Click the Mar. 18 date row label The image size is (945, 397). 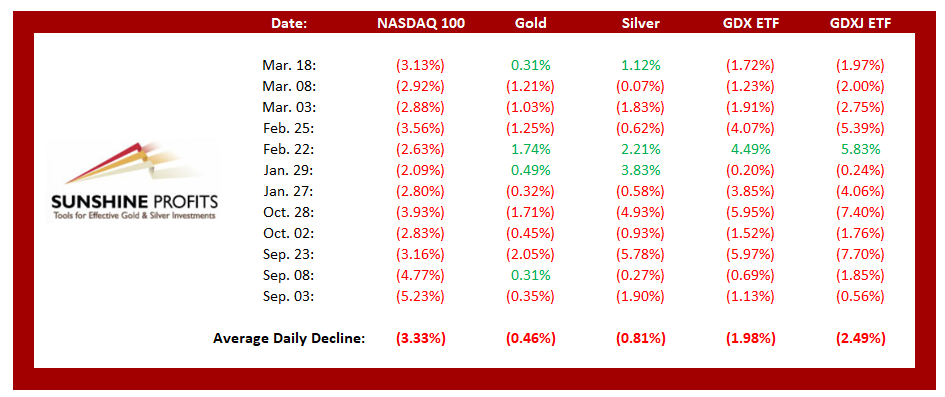coord(289,65)
